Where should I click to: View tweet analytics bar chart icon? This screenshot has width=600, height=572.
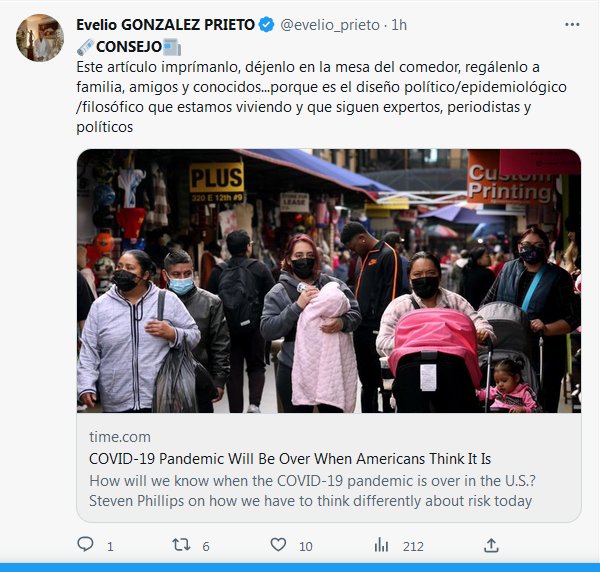(x=381, y=545)
